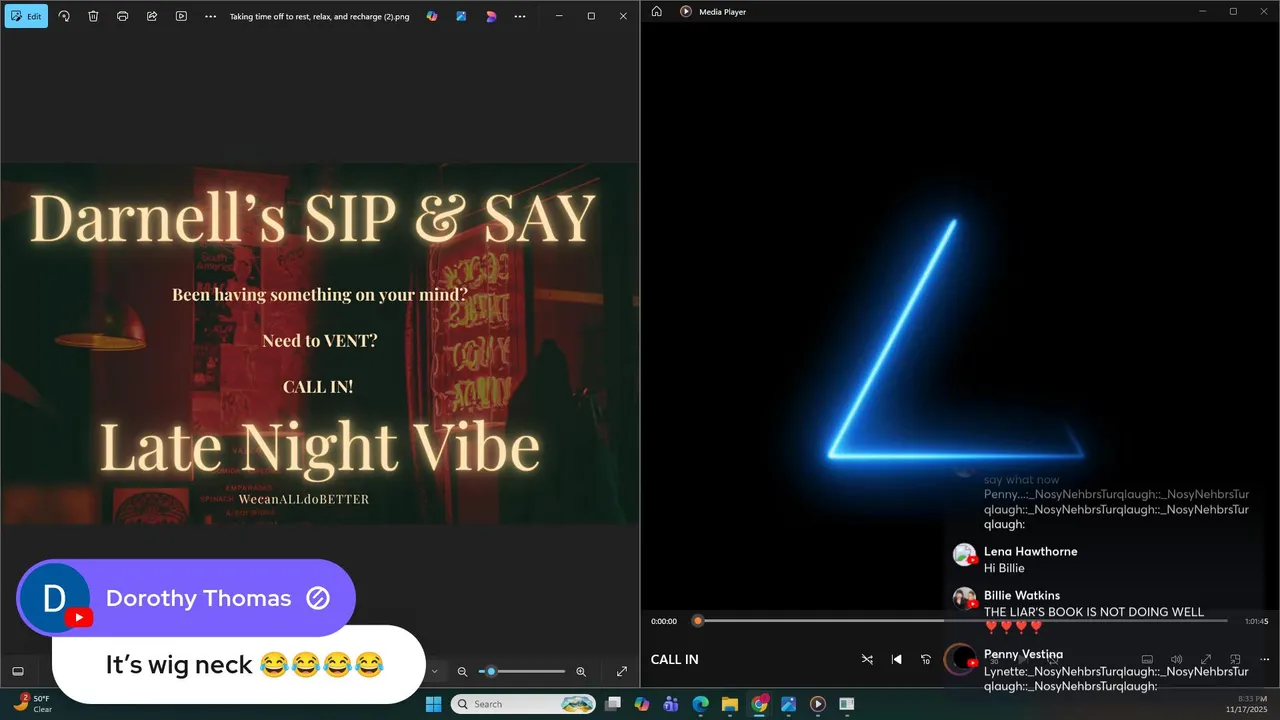Zoom out of the image in Photos

(462, 671)
